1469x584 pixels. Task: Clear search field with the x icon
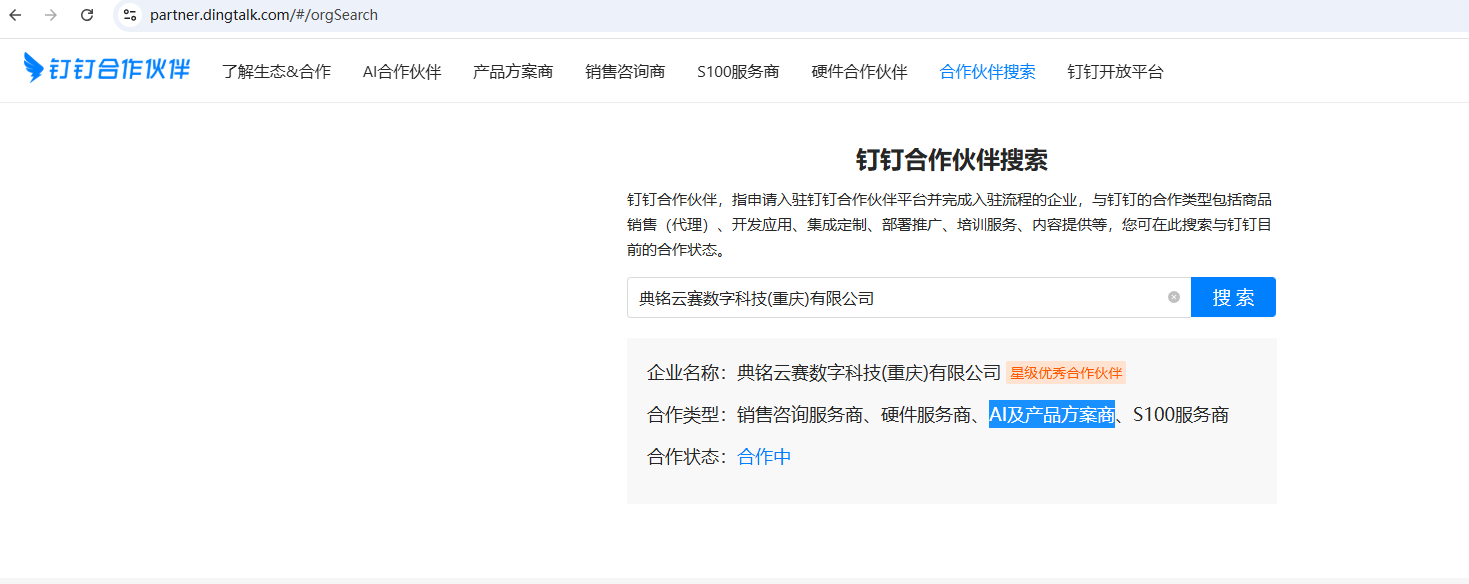(x=1174, y=297)
